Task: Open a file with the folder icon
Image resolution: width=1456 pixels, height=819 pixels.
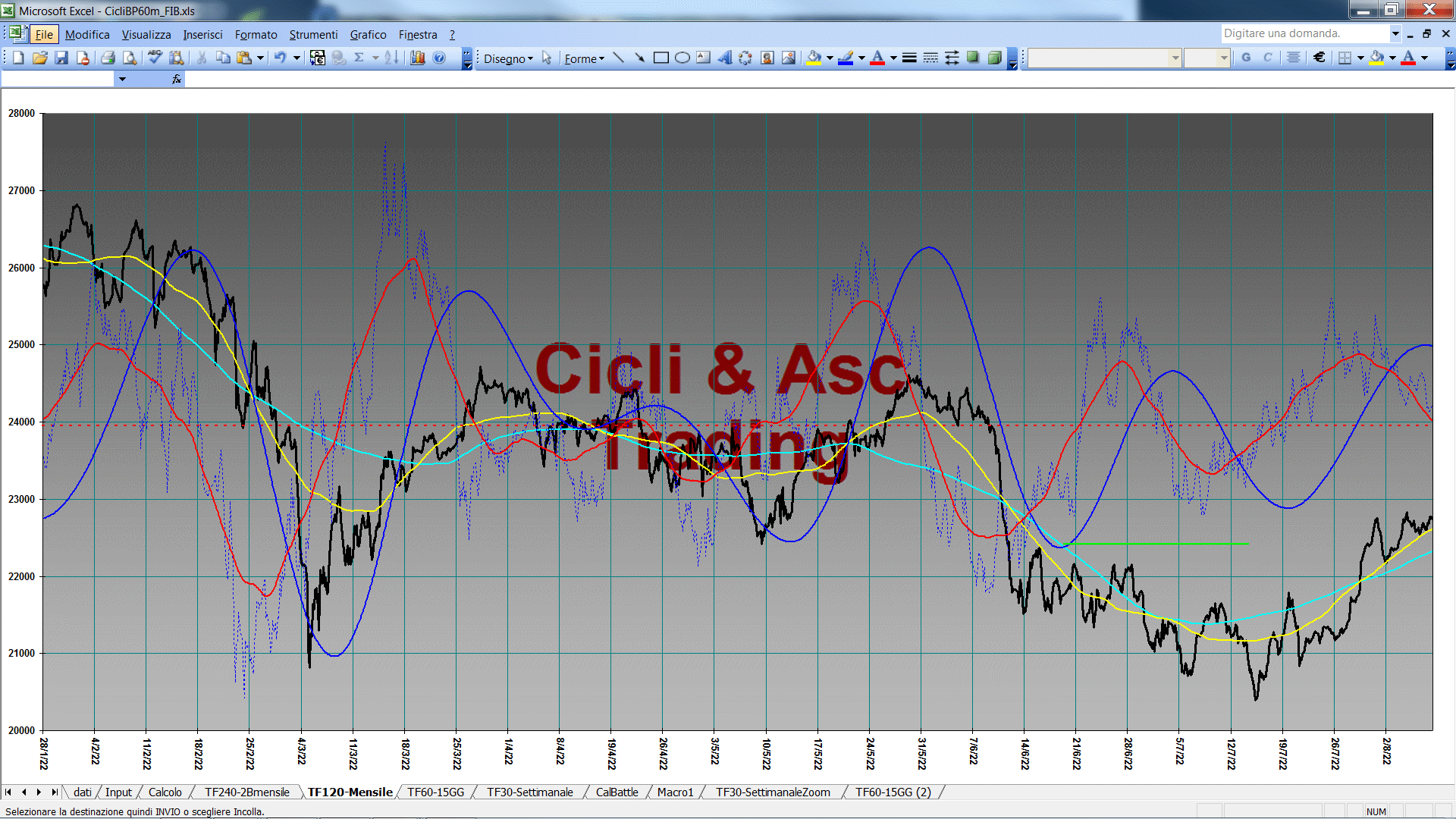Action: pos(40,58)
